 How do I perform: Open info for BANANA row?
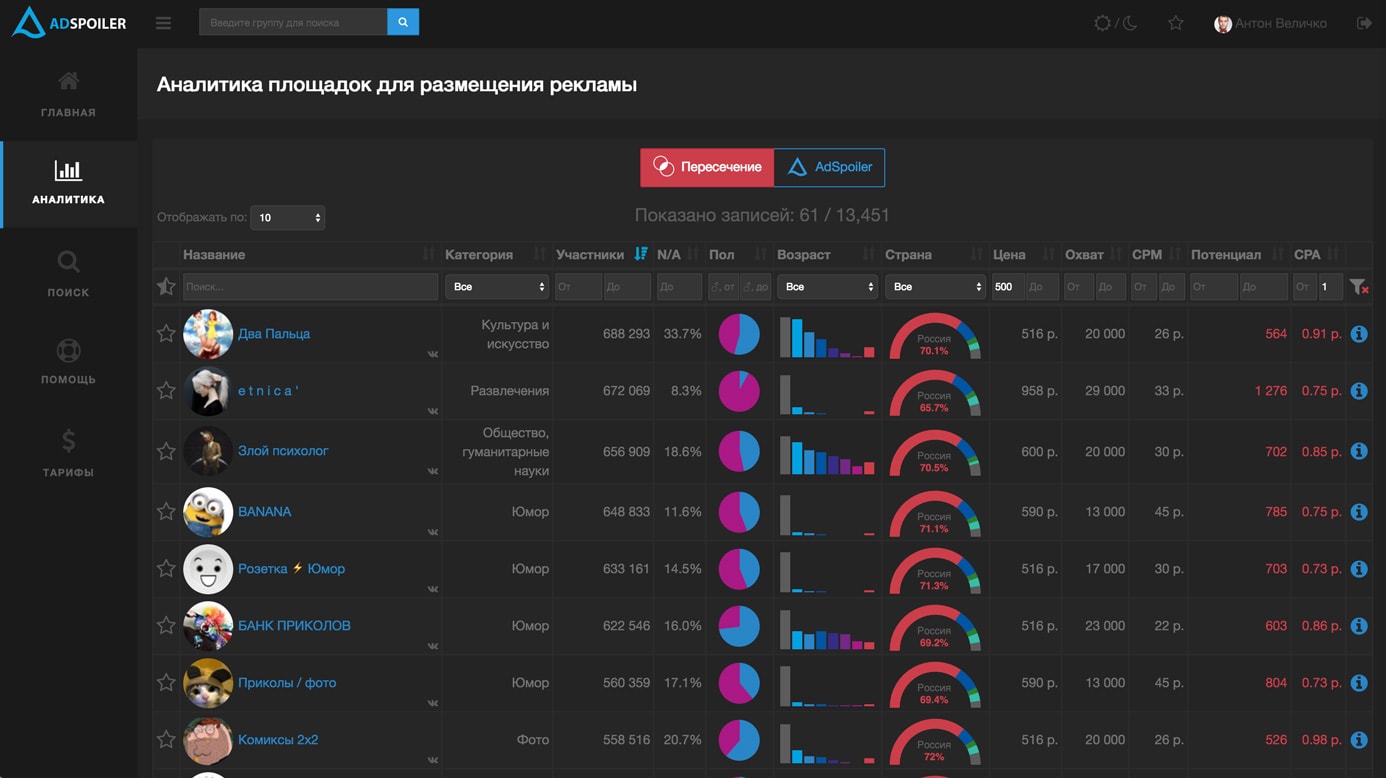(1359, 512)
